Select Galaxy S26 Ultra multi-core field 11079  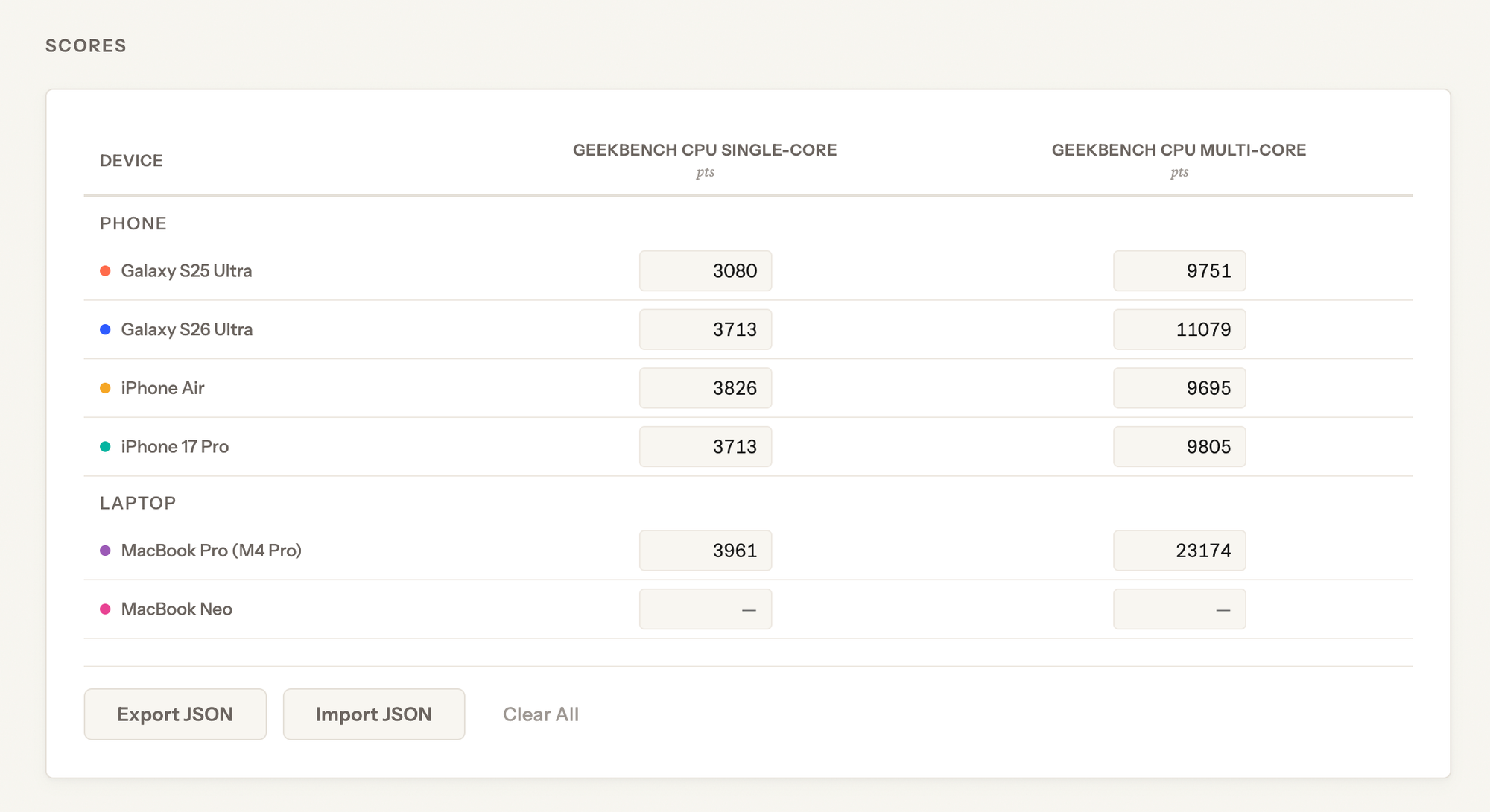[1179, 329]
